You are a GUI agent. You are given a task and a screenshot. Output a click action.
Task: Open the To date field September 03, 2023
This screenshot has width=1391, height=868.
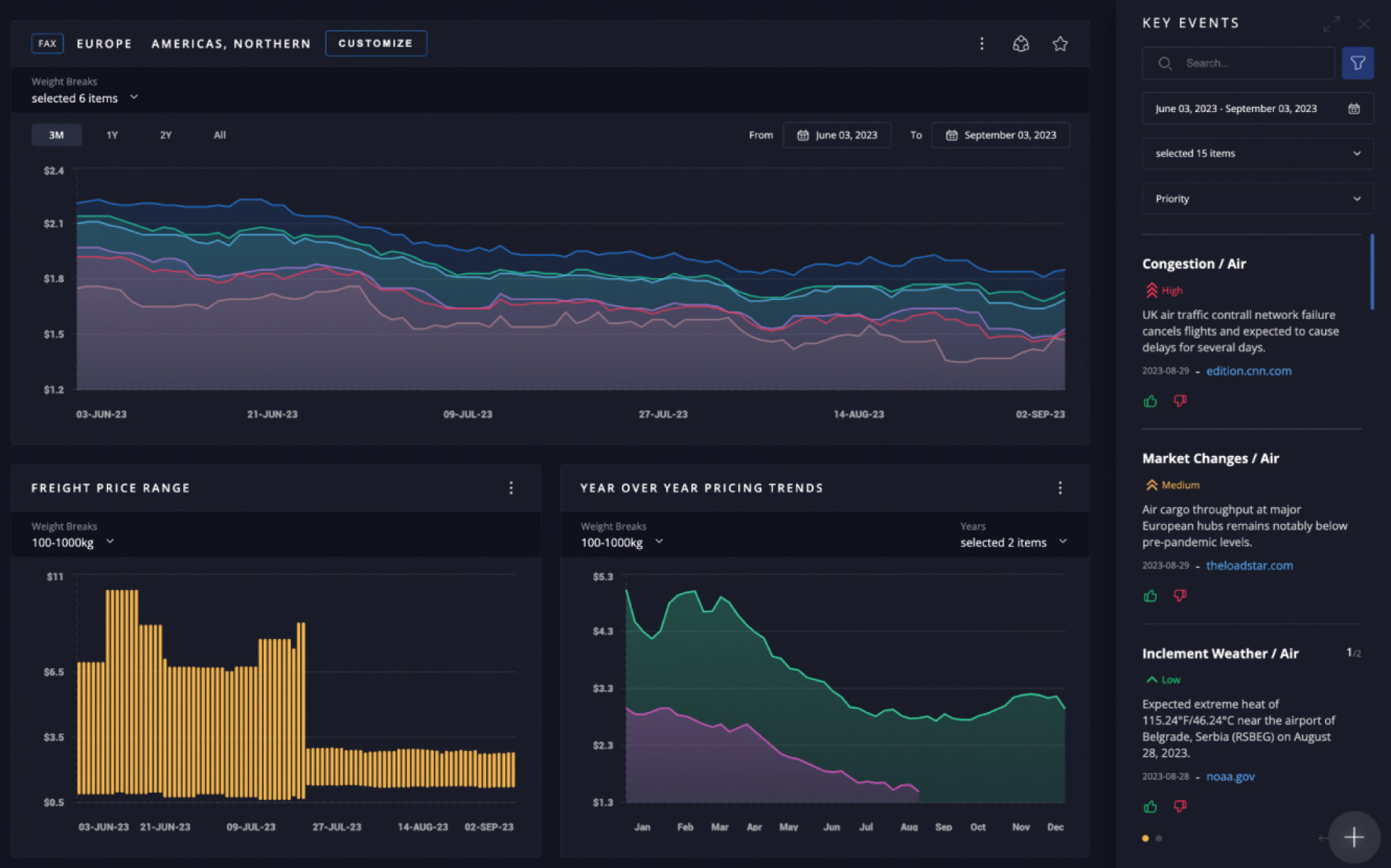point(1000,135)
